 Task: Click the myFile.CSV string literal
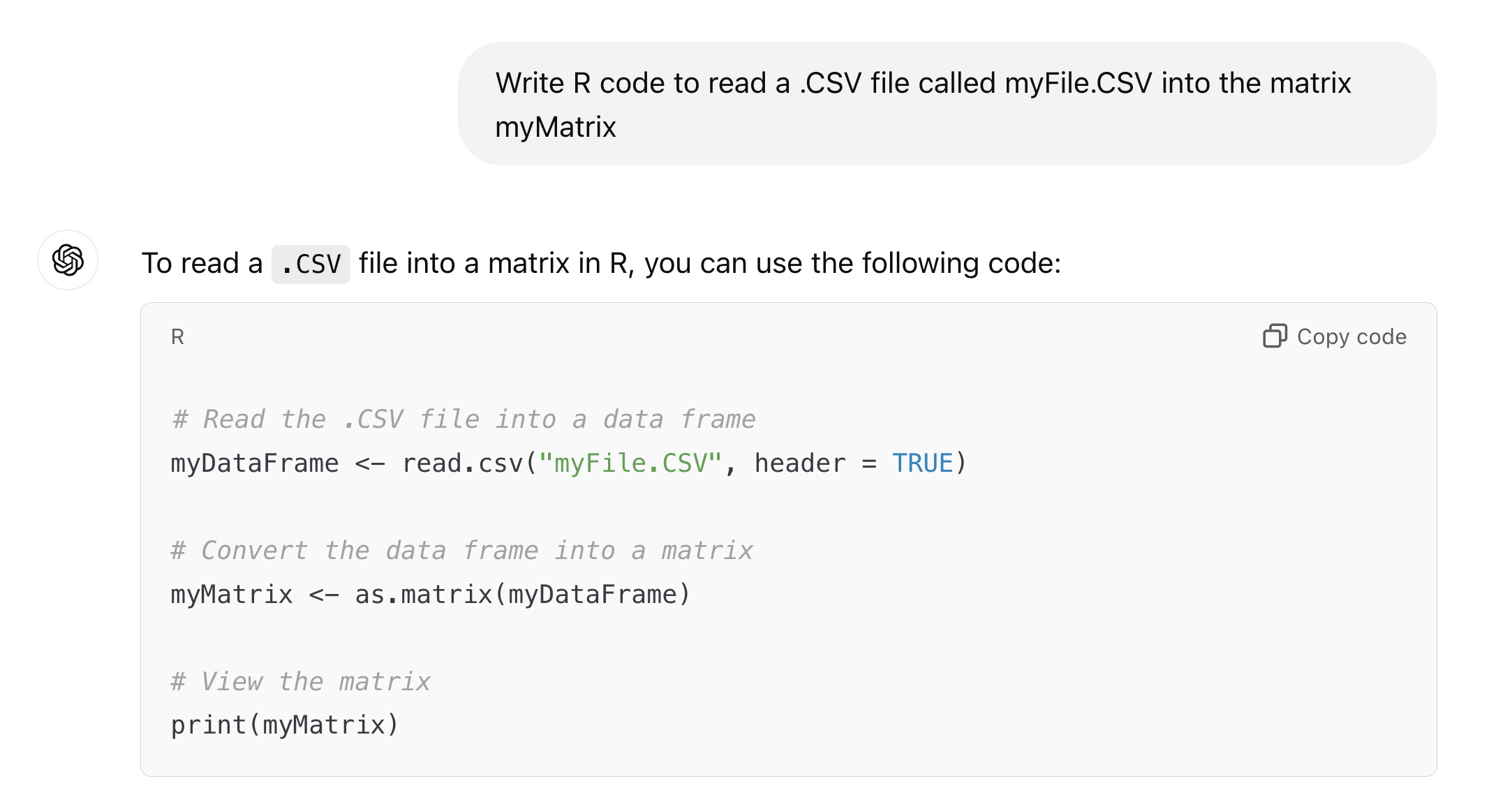(x=630, y=463)
